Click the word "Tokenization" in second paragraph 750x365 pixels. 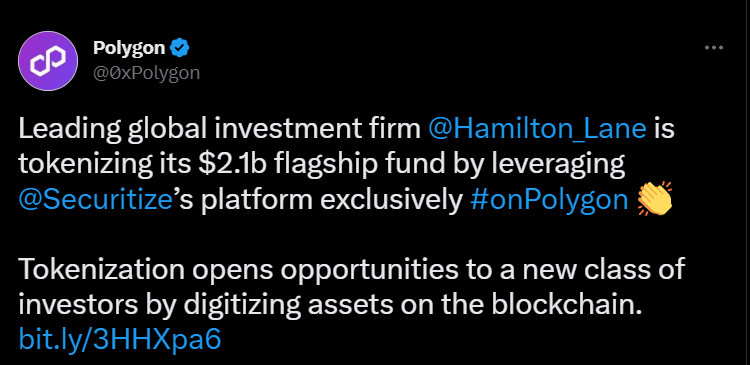pos(102,270)
